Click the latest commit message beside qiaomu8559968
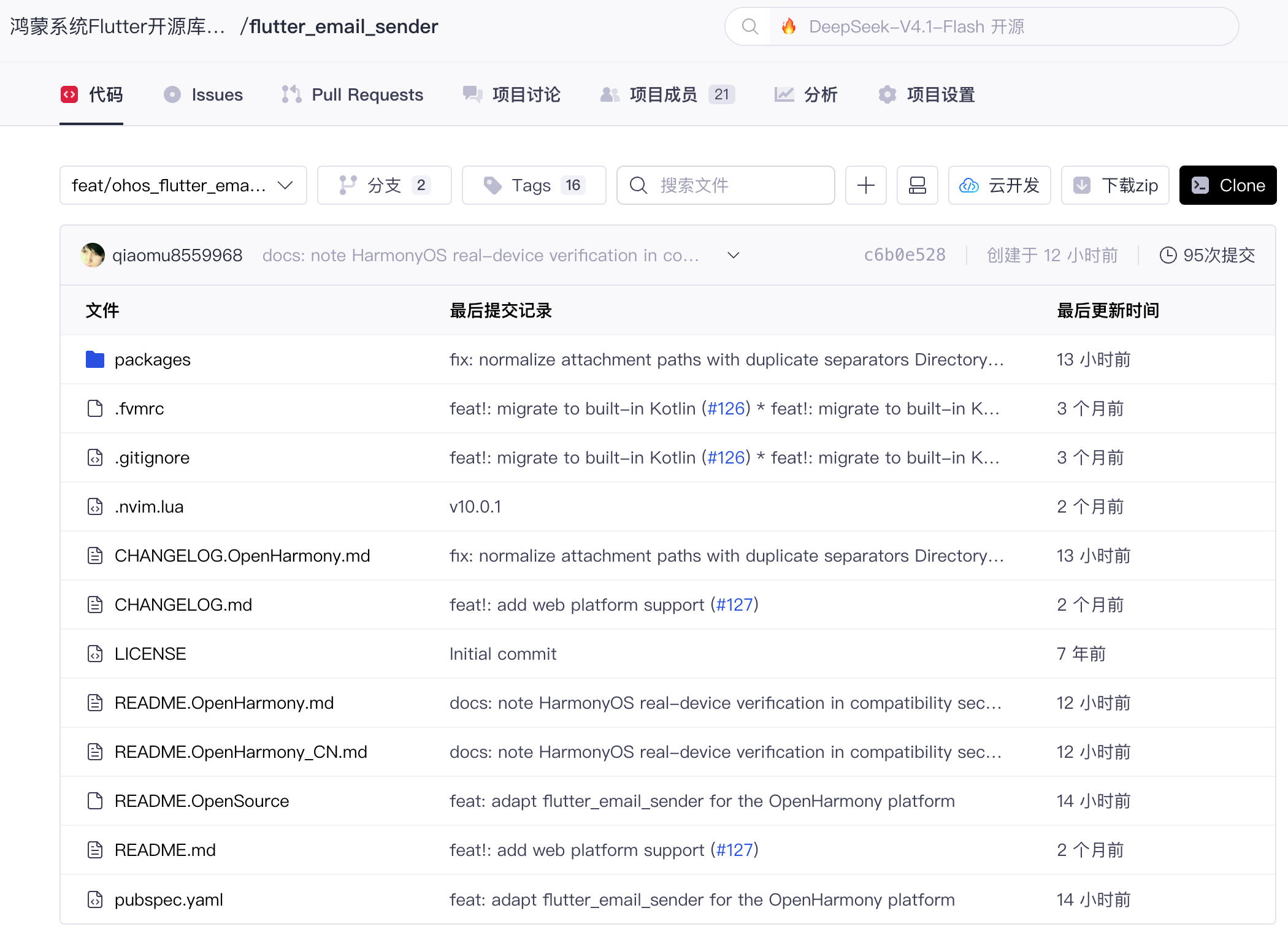 tap(481, 255)
